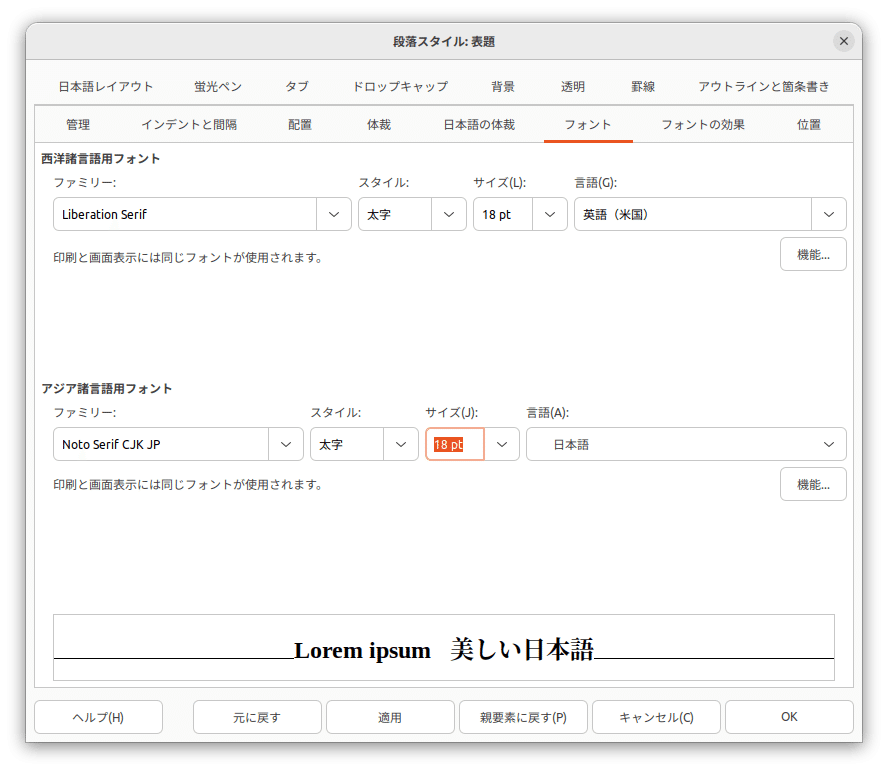Close the 段落スタイル dialog

coord(843,41)
